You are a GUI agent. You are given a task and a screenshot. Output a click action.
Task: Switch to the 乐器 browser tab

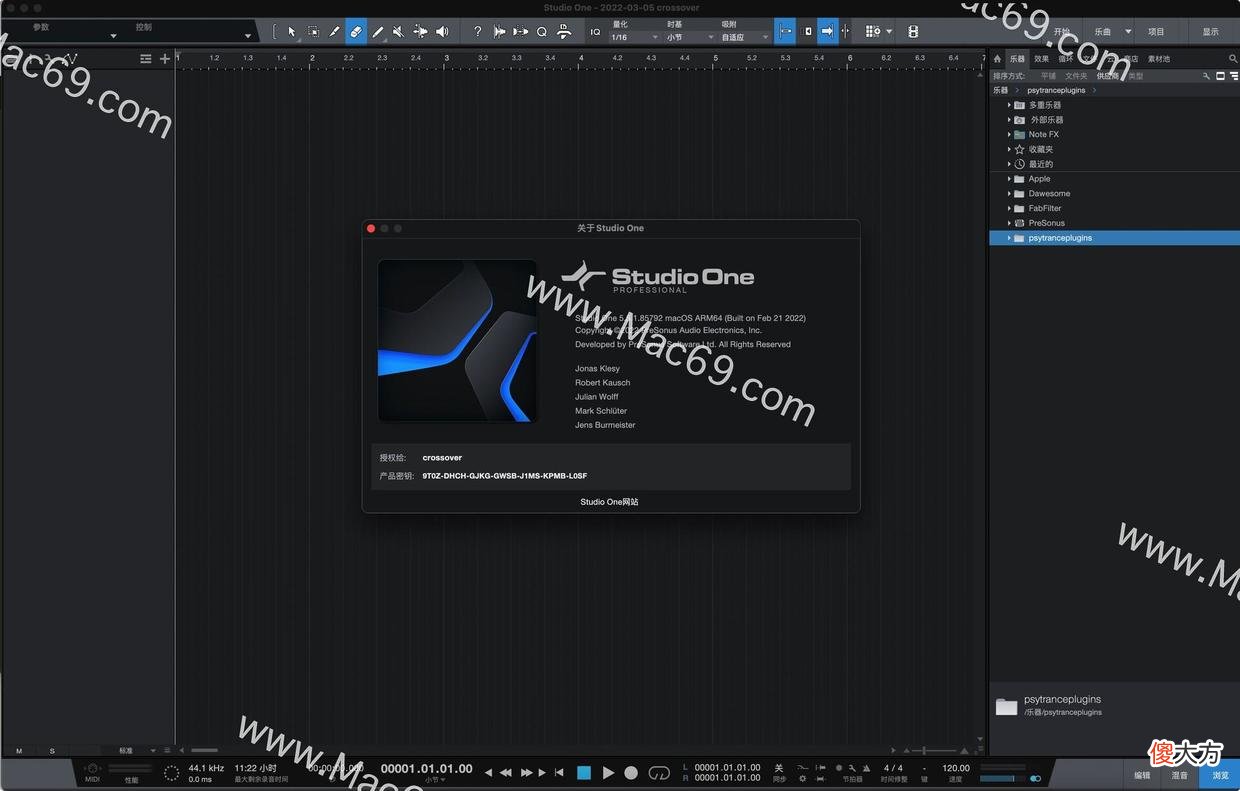click(1017, 59)
